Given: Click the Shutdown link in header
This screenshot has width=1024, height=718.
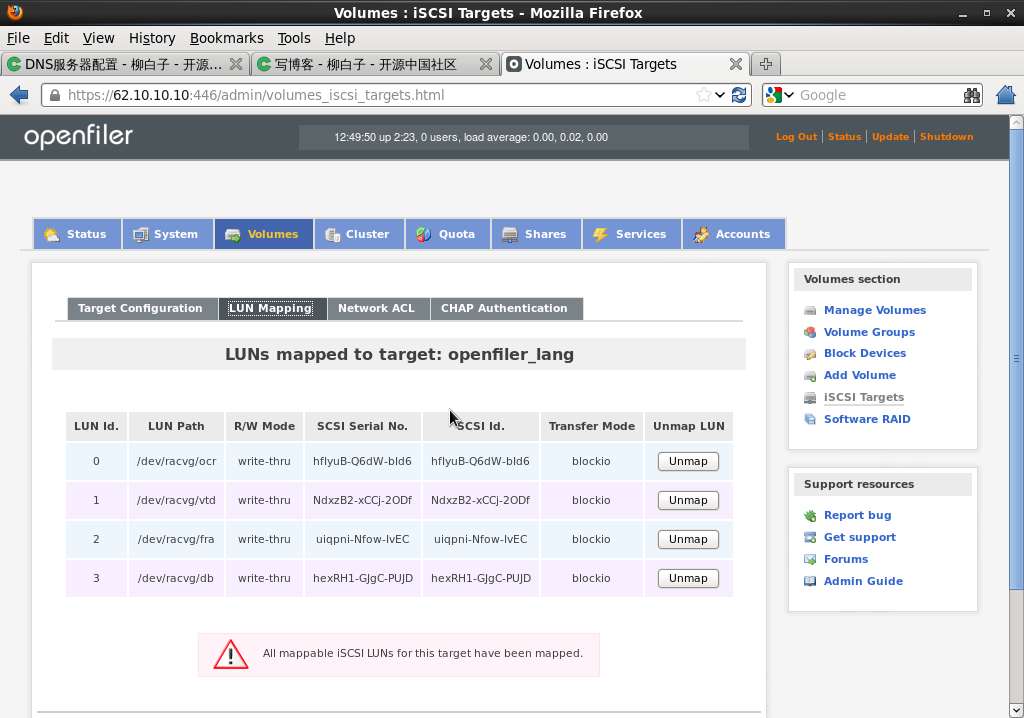Looking at the screenshot, I should (946, 137).
